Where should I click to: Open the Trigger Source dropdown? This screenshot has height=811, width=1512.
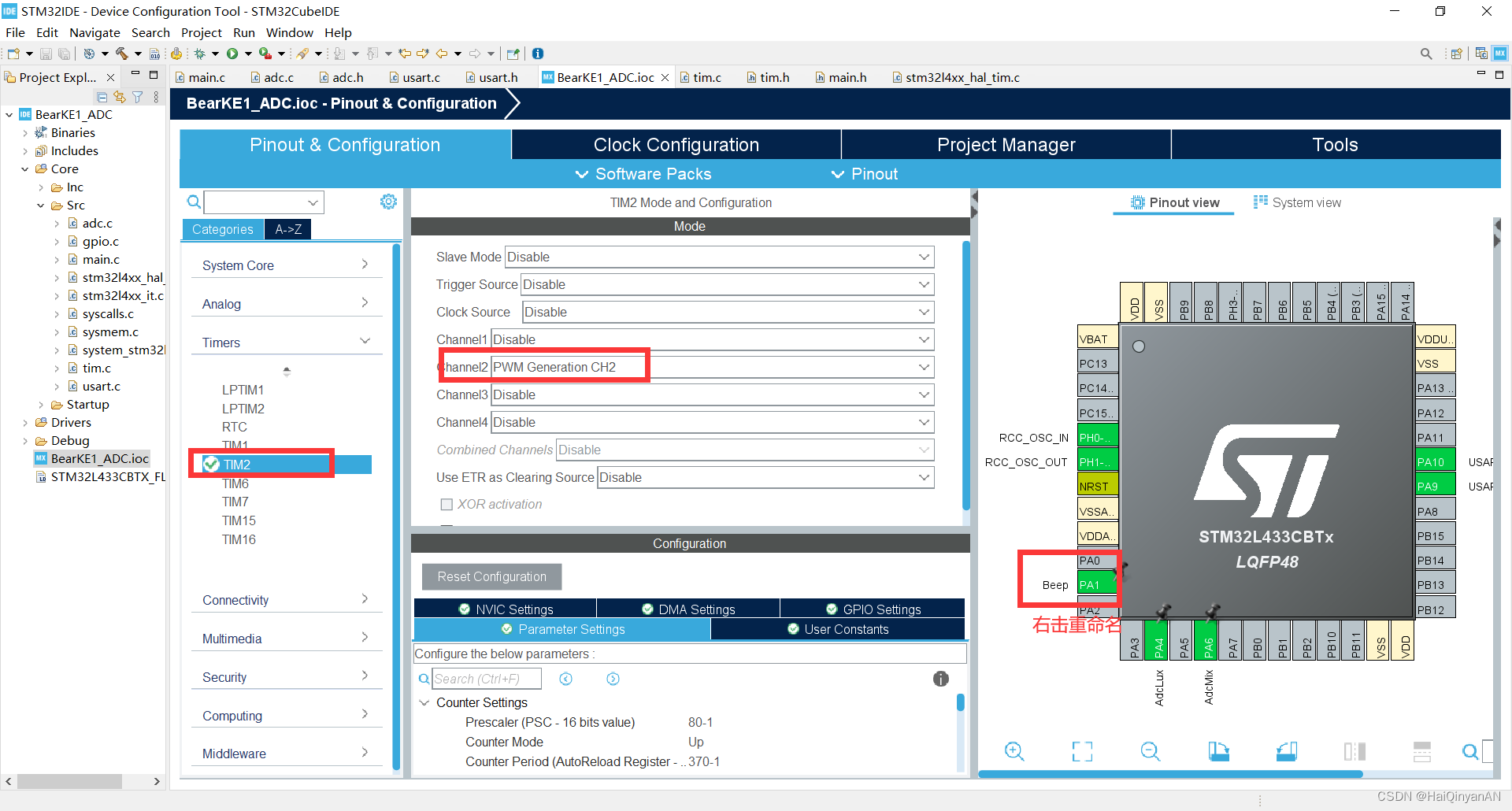tap(728, 284)
